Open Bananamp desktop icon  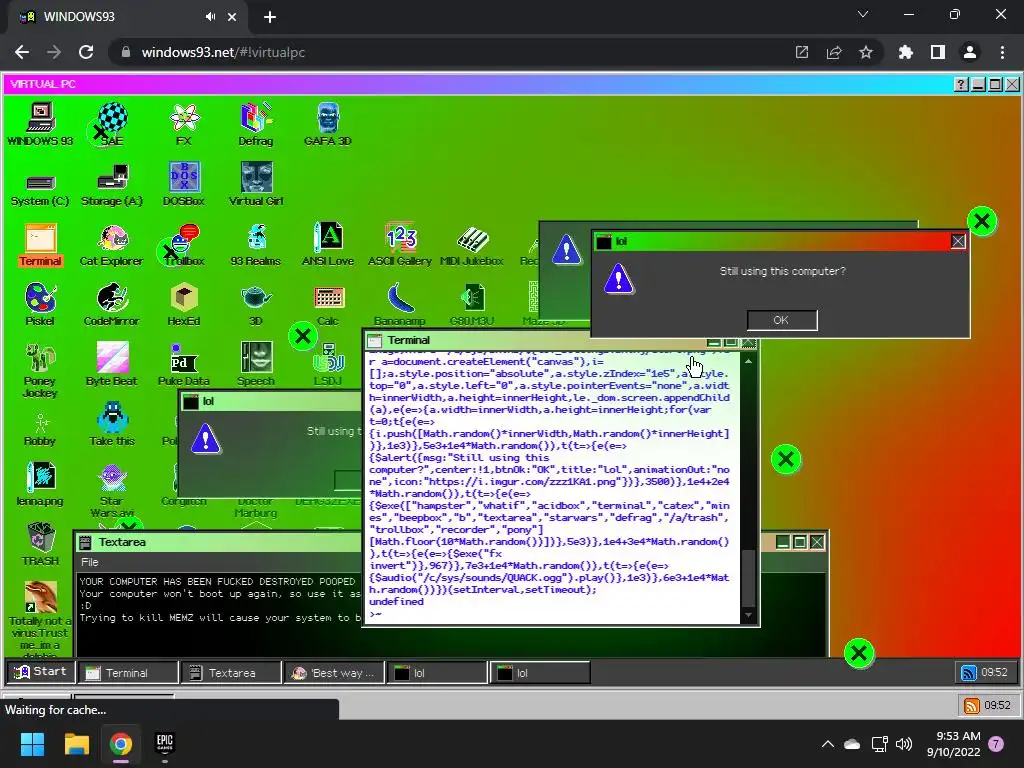click(x=400, y=304)
